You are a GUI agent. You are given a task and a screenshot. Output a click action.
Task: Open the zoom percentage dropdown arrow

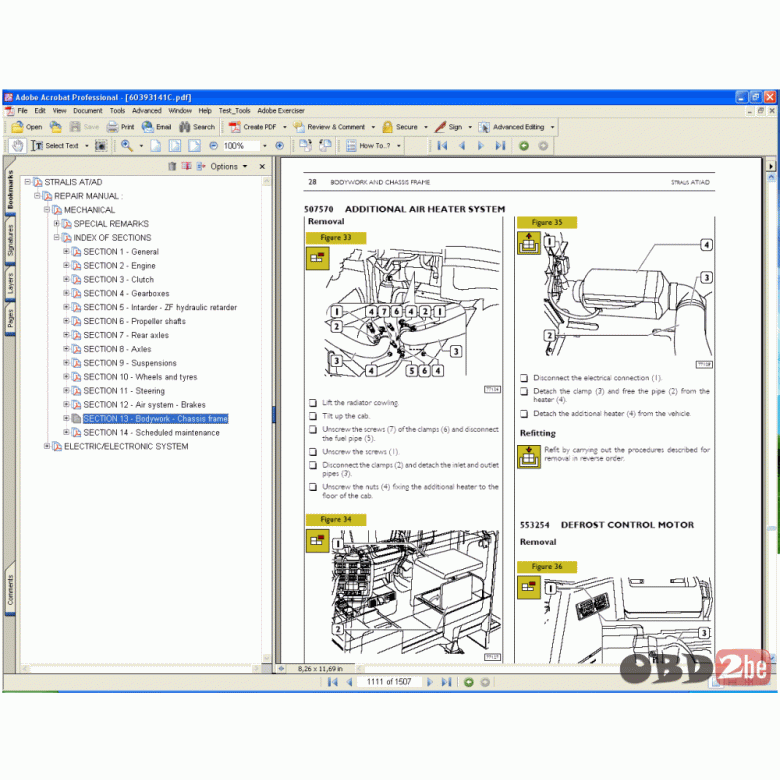[x=265, y=146]
